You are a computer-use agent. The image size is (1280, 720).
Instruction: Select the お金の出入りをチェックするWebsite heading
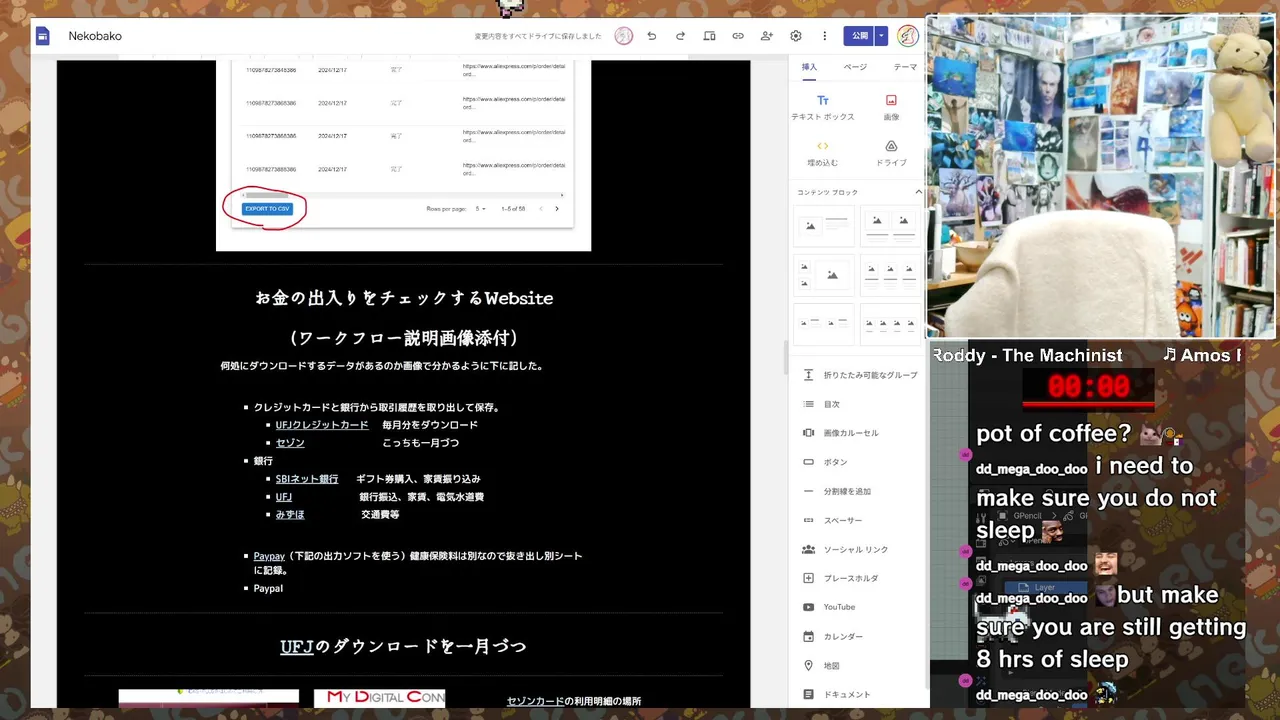tap(404, 298)
